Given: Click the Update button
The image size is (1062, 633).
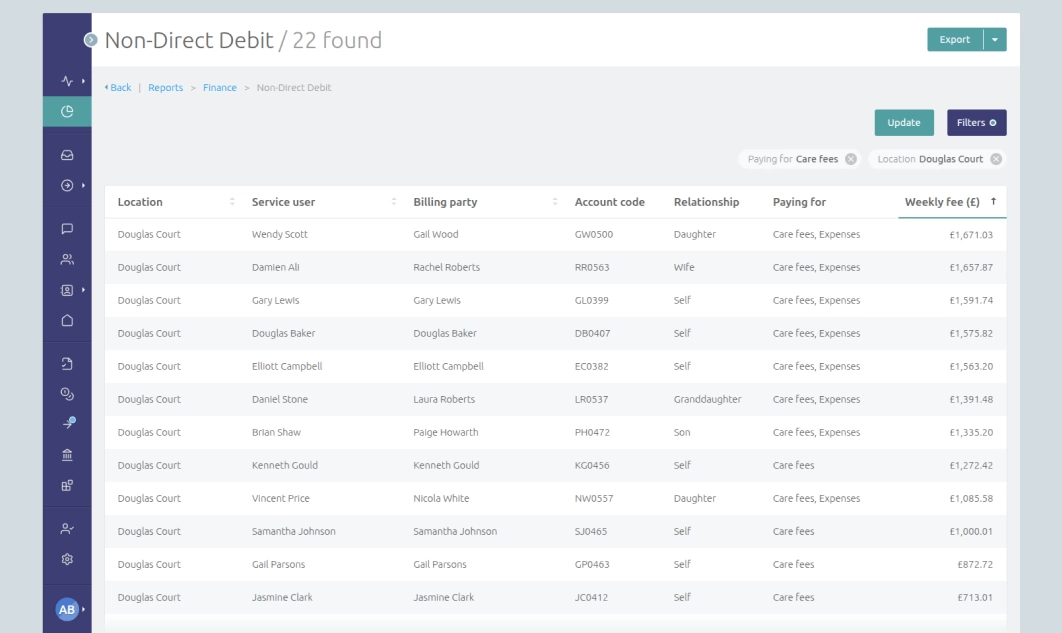Looking at the screenshot, I should pyautogui.click(x=903, y=122).
